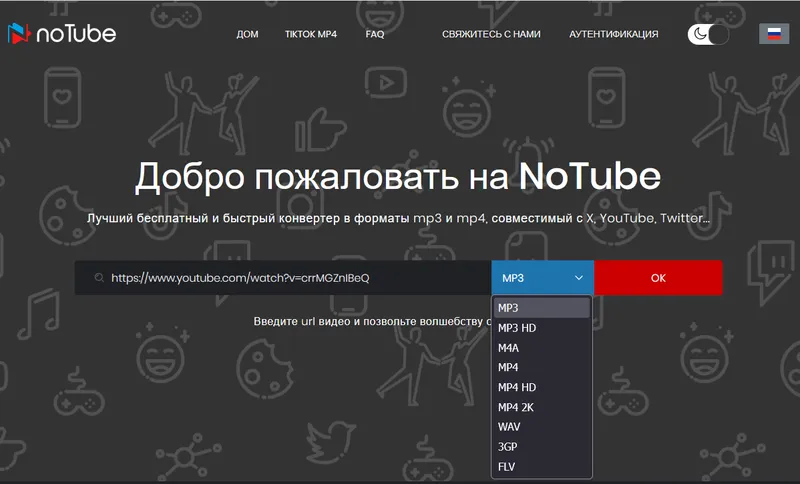Click the 'Лучший бесплатный и быстрый конвертер' subtitle
800x484 pixels.
click(x=398, y=218)
